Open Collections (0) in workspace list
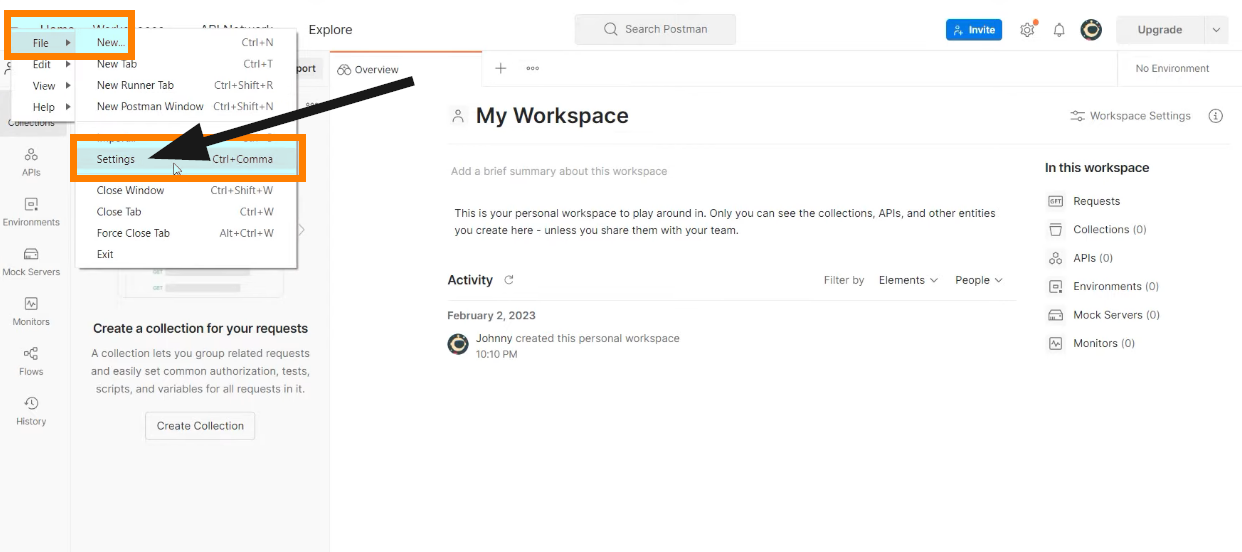This screenshot has height=552, width=1242. click(x=1097, y=229)
